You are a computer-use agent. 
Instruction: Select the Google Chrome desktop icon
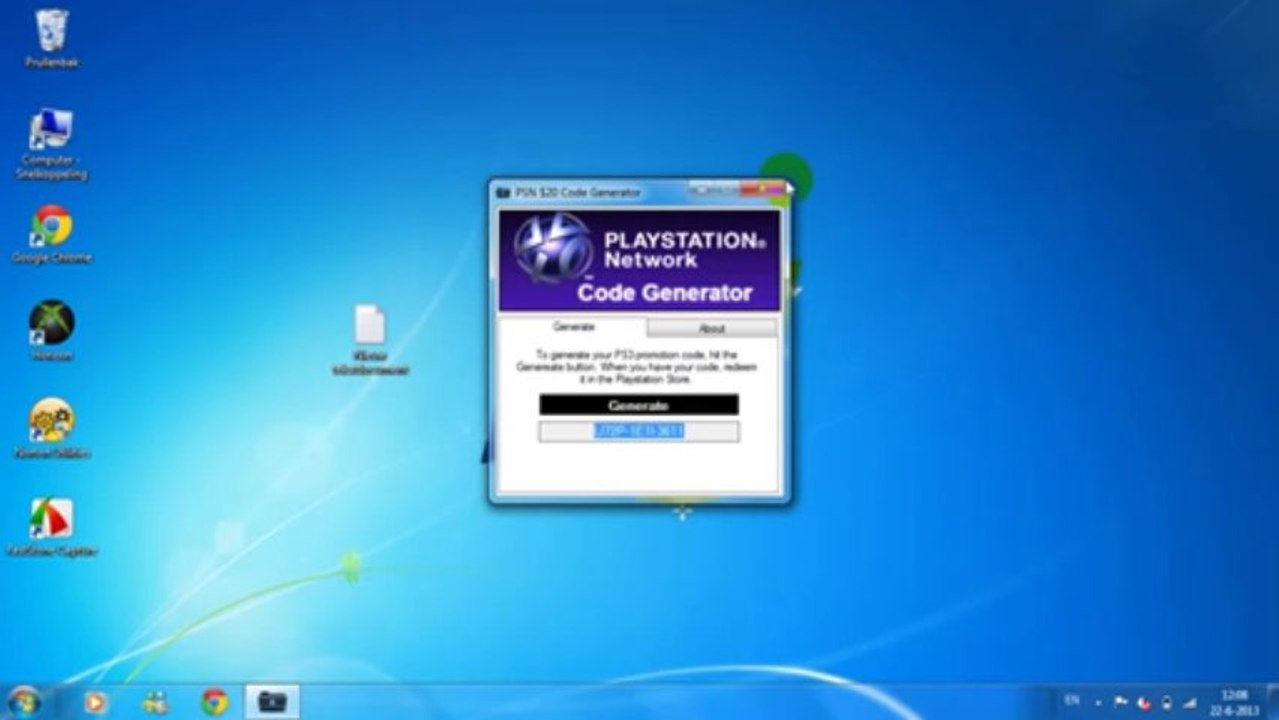tap(51, 235)
